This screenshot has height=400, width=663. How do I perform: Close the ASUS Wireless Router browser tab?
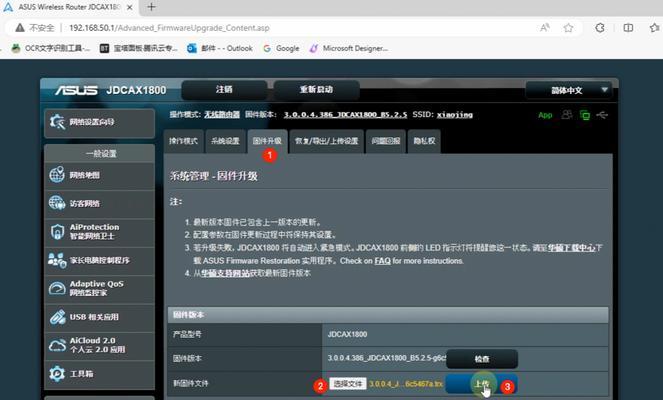pos(130,7)
